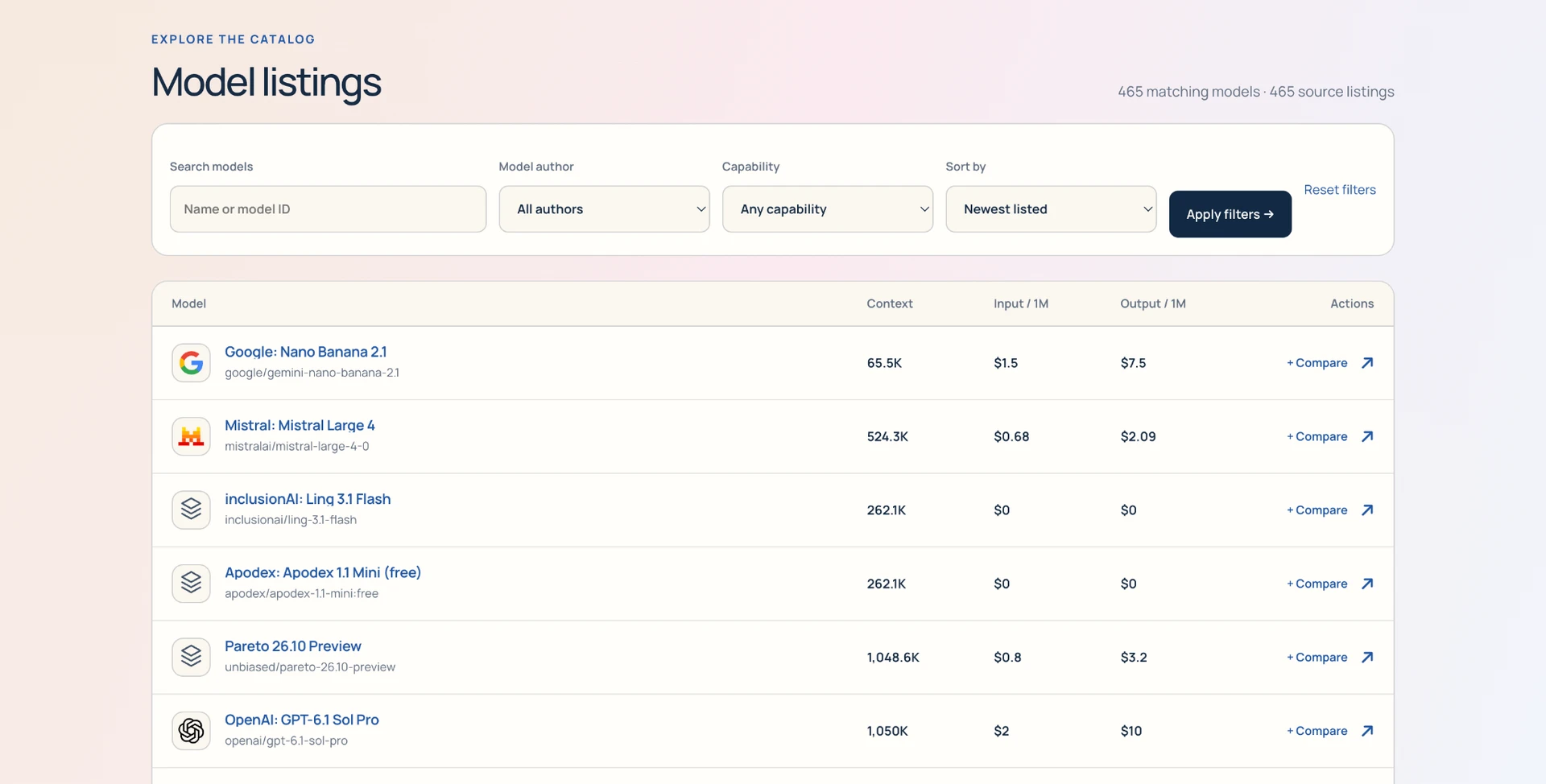The height and width of the screenshot is (784, 1546).
Task: Open the Mistral: Mistral Large 4 link
Action: [x=300, y=425]
